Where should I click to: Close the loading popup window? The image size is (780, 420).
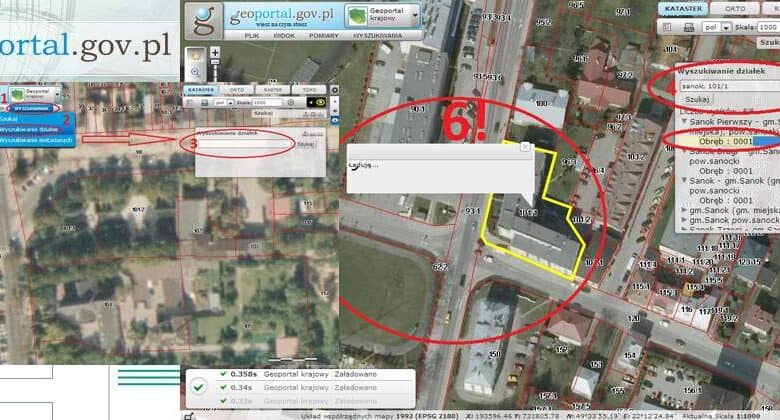click(x=523, y=147)
